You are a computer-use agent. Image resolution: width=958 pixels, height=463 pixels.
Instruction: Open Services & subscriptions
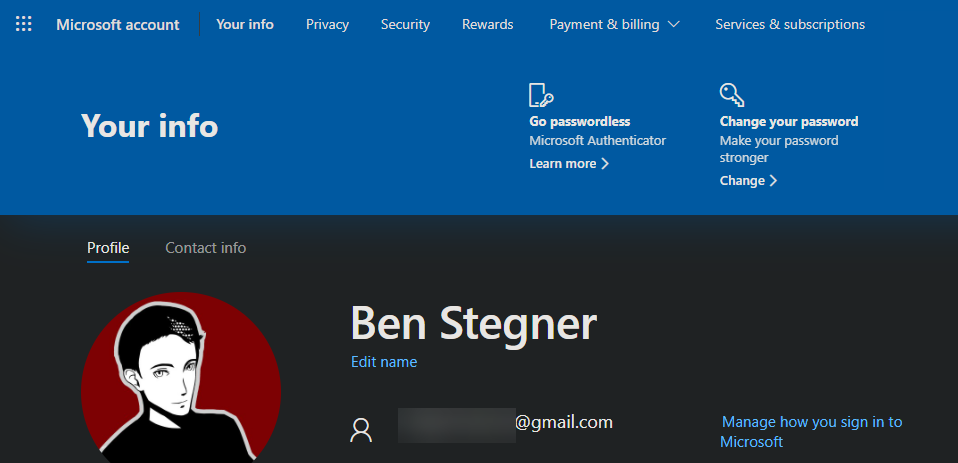pyautogui.click(x=790, y=24)
